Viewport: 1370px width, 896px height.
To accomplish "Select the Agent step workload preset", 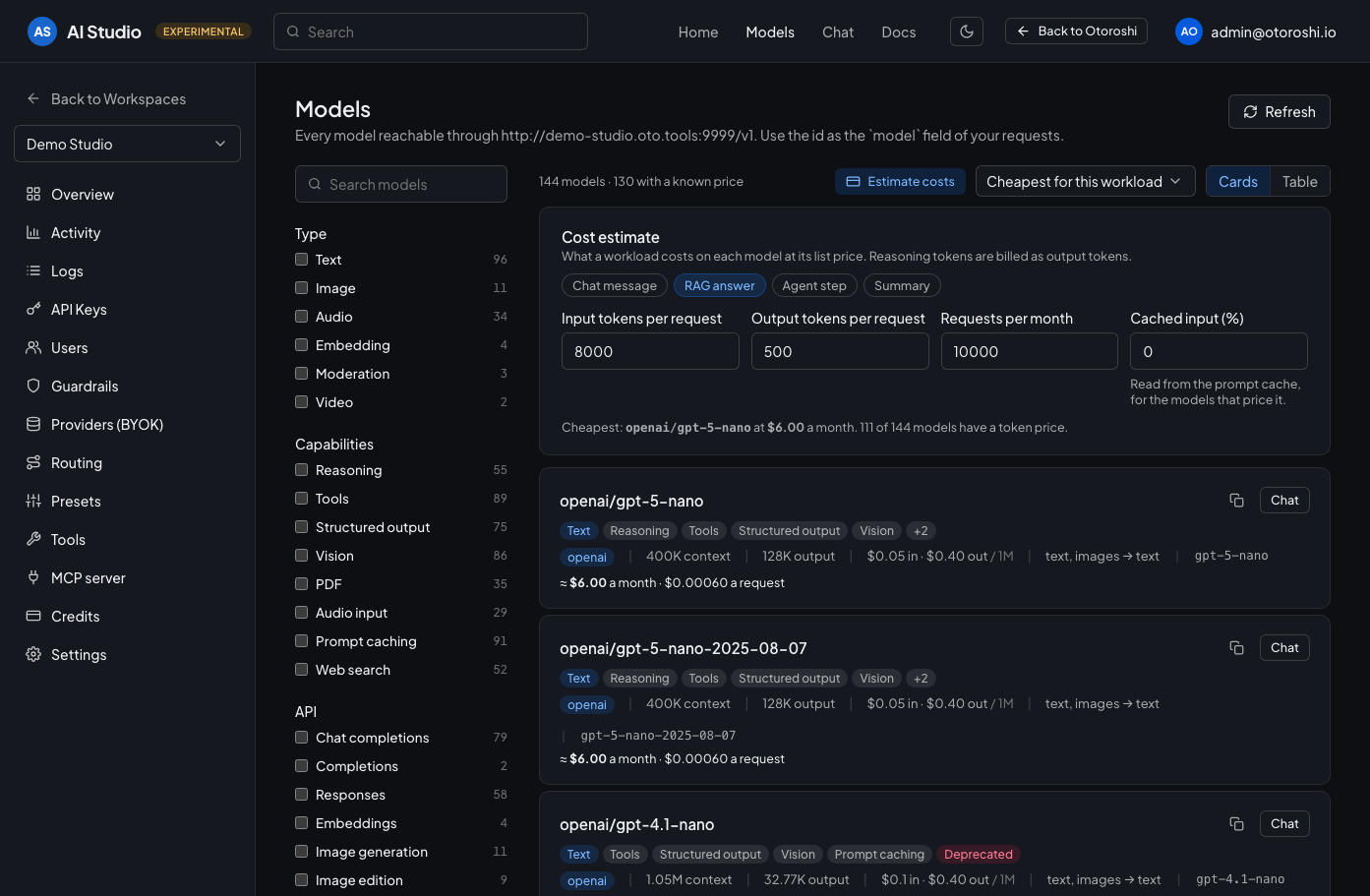I will (814, 285).
